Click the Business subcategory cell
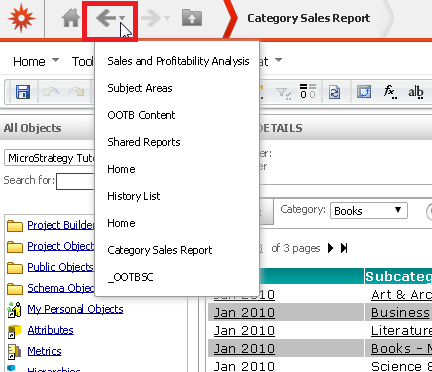432x372 pixels. tap(400, 312)
